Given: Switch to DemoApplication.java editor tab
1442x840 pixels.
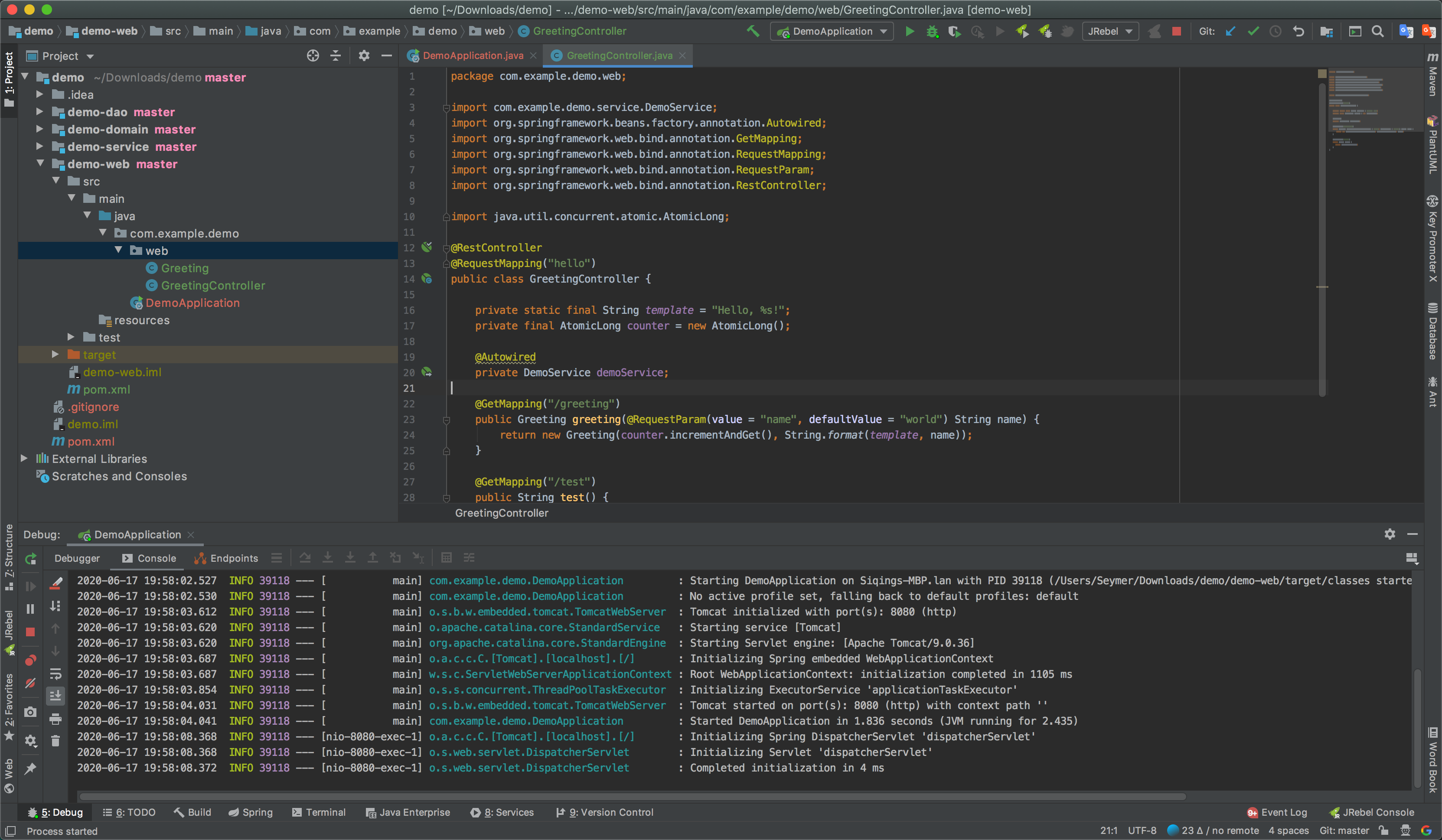Looking at the screenshot, I should (473, 55).
